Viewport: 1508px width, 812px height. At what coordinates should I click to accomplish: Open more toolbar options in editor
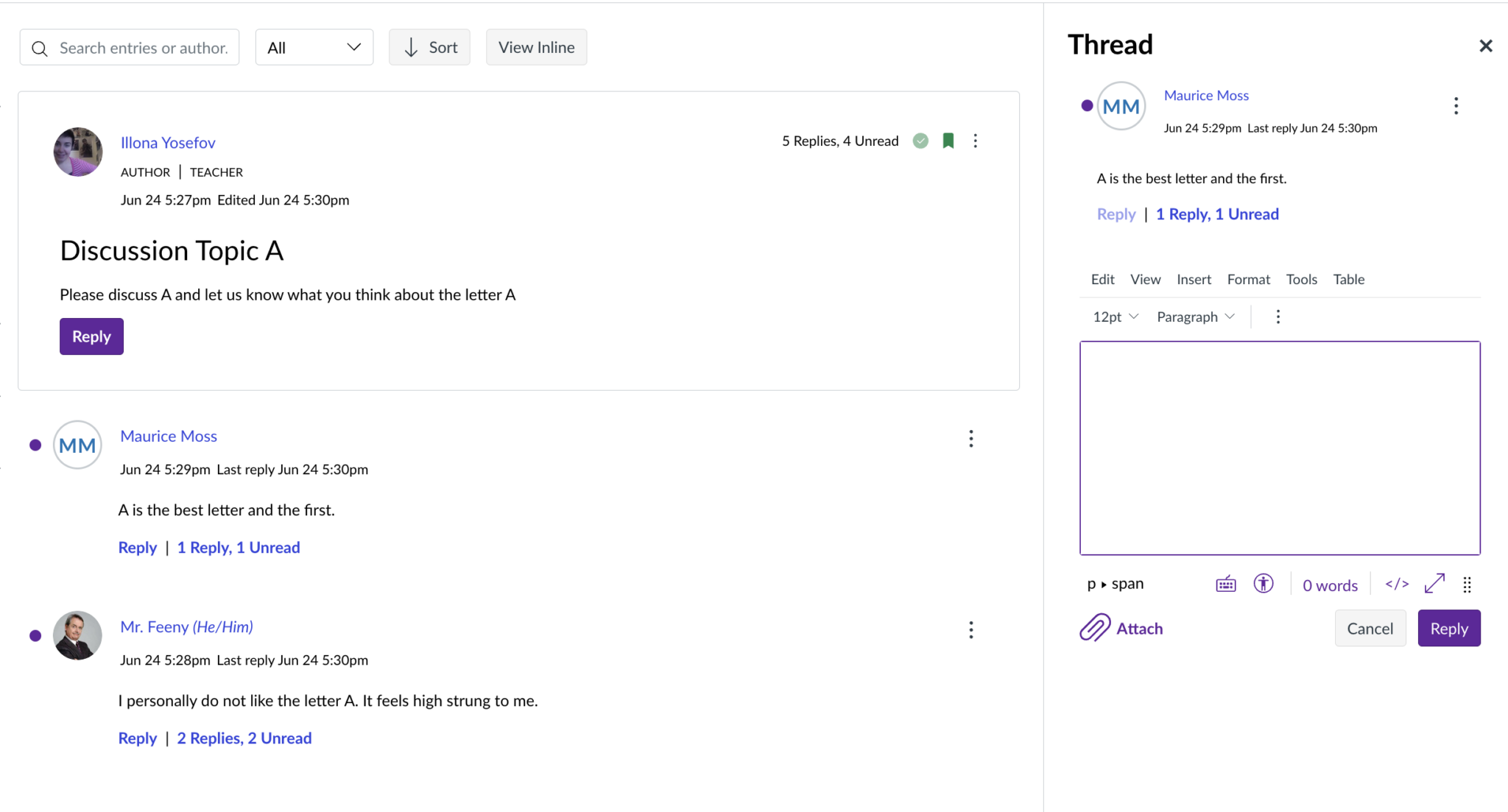(1278, 317)
